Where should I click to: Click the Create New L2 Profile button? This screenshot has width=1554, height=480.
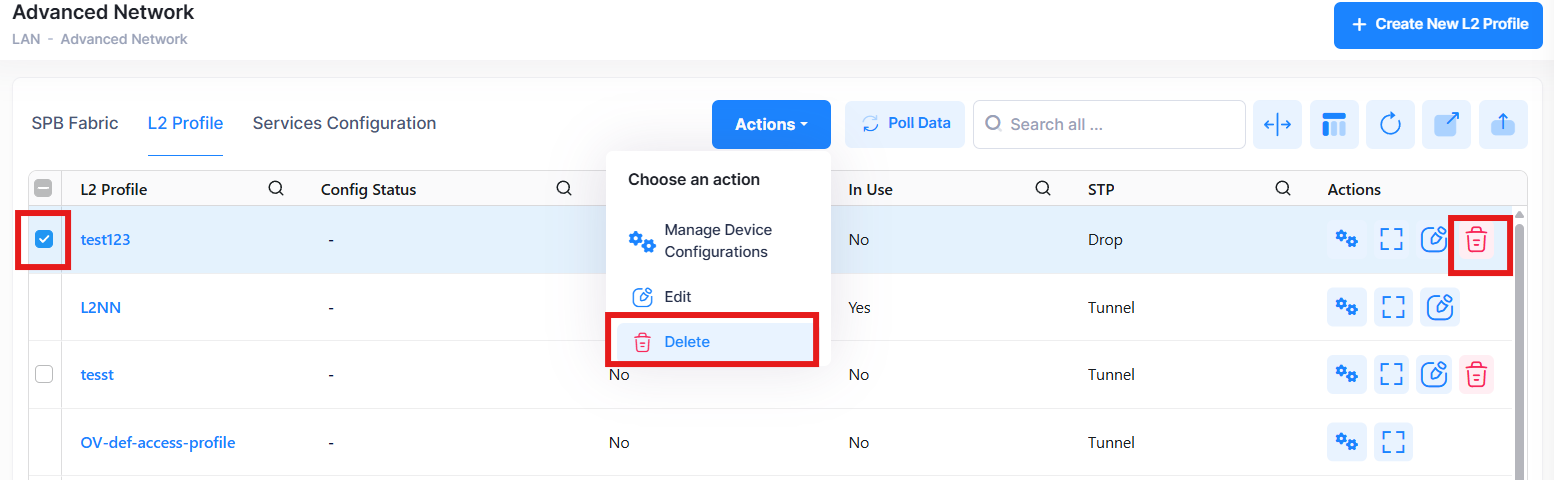coord(1439,24)
